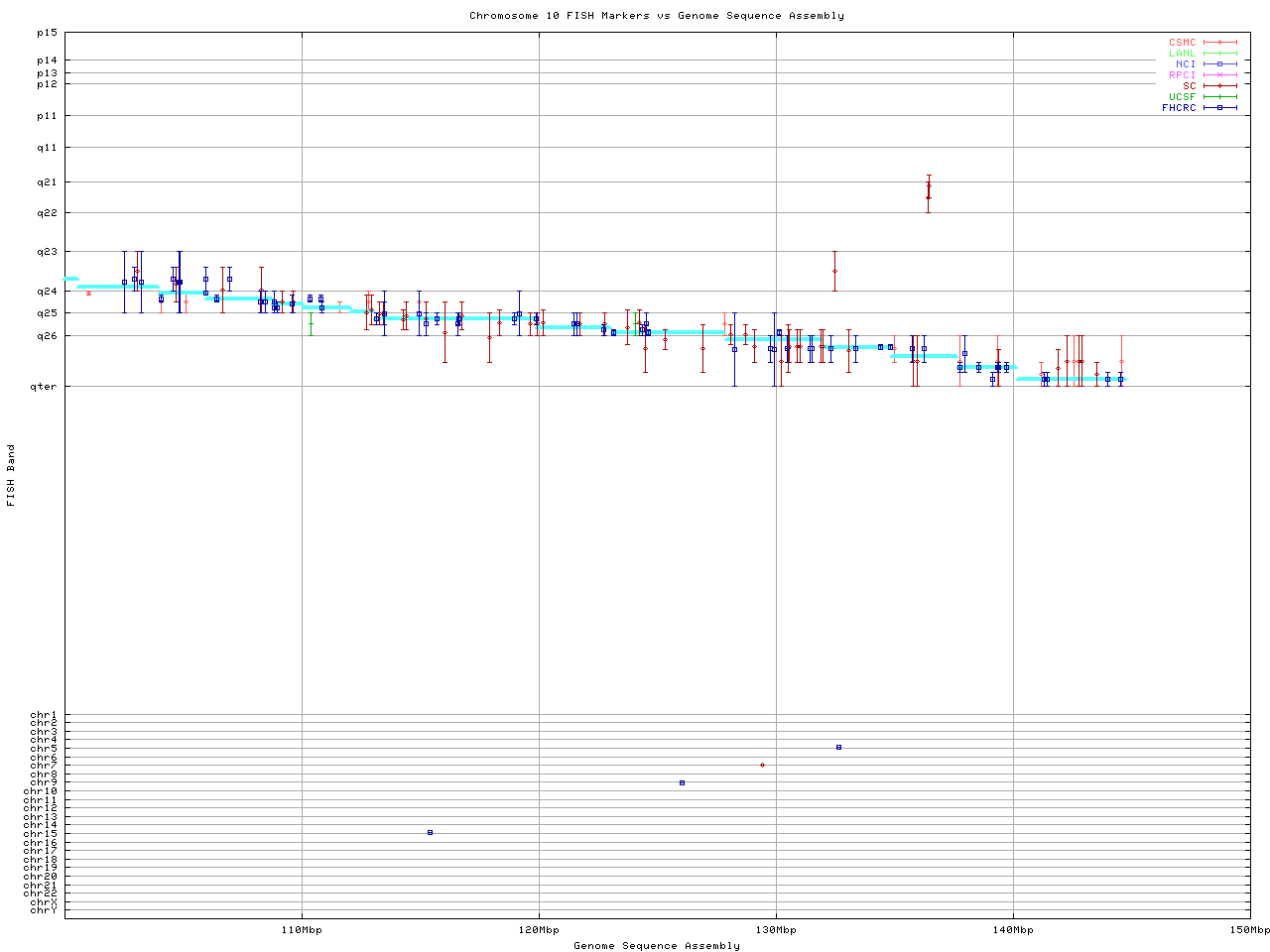
Task: Click the chart title text
Action: click(657, 16)
